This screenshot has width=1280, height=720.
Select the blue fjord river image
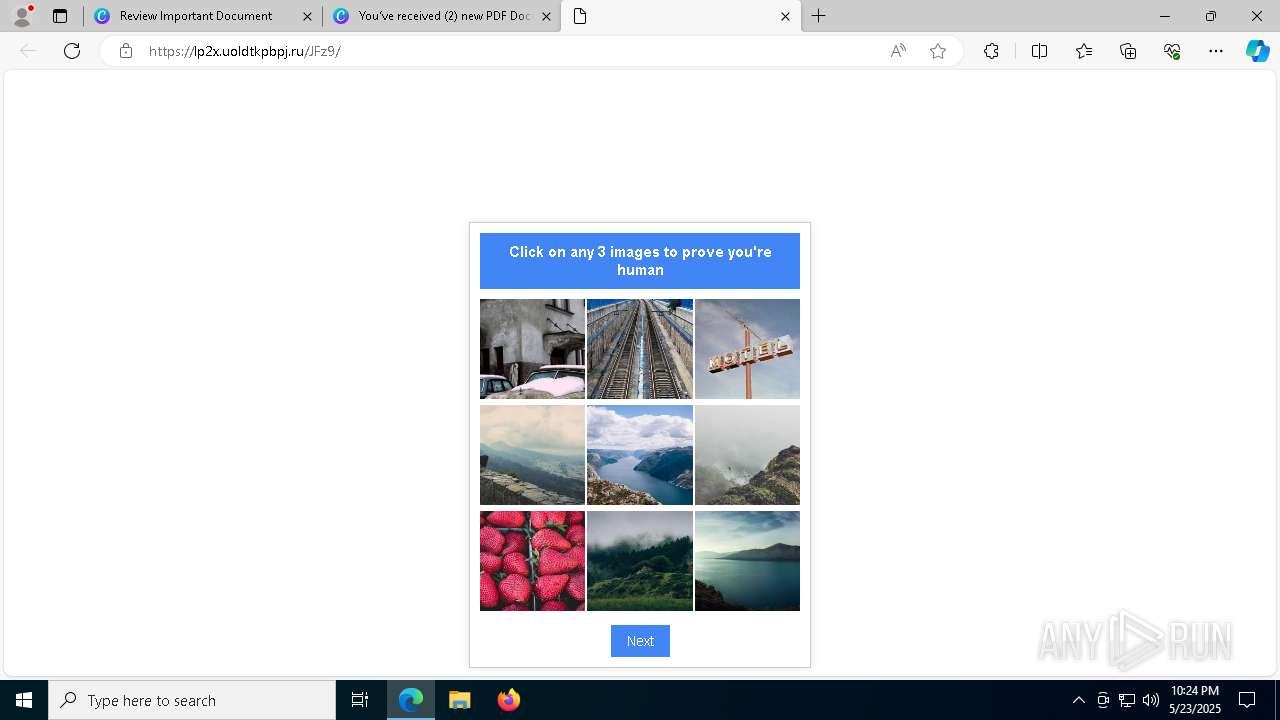coord(640,455)
